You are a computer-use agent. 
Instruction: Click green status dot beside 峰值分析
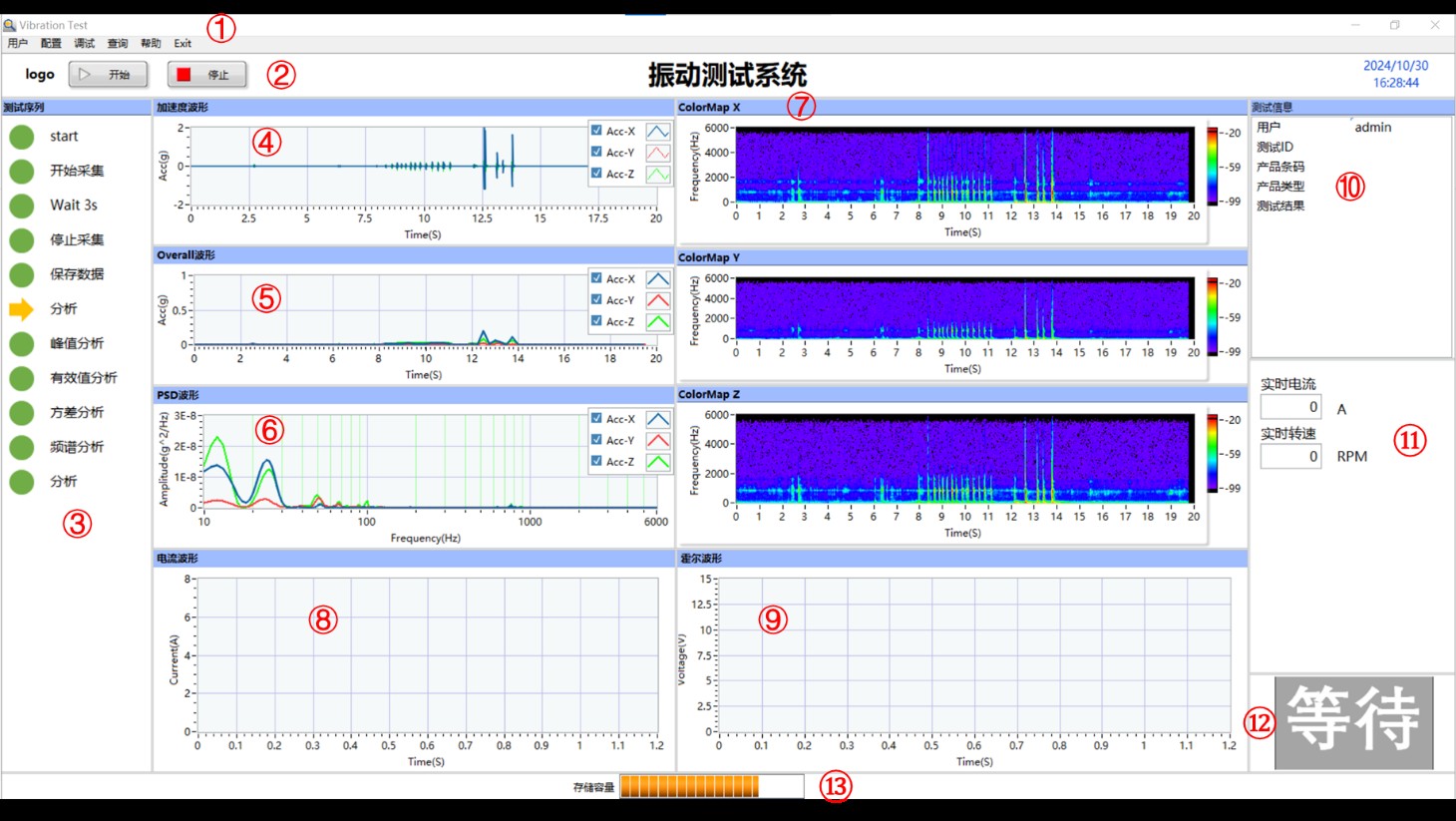pyautogui.click(x=22, y=343)
